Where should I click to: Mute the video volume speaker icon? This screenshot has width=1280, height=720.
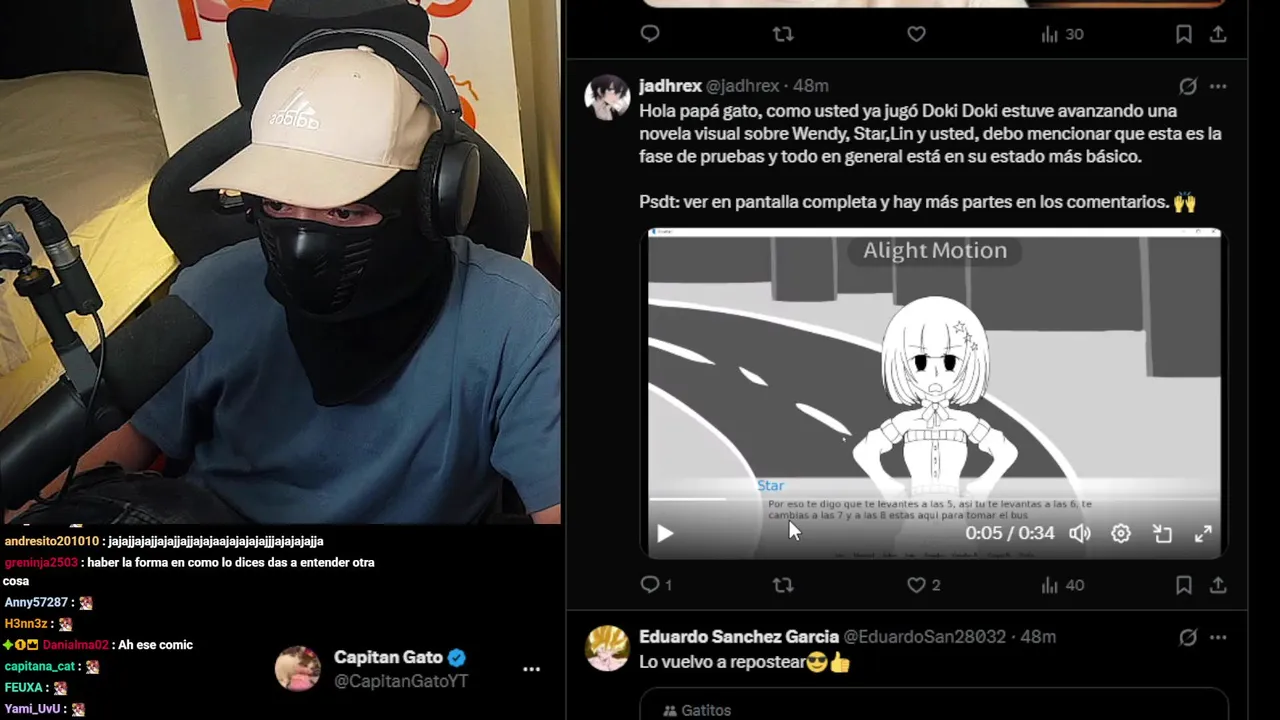point(1080,534)
